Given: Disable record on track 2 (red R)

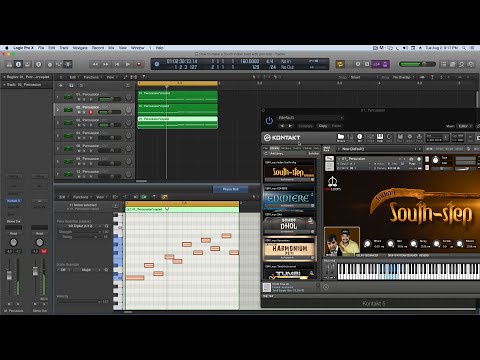Looking at the screenshot, I should (91, 112).
